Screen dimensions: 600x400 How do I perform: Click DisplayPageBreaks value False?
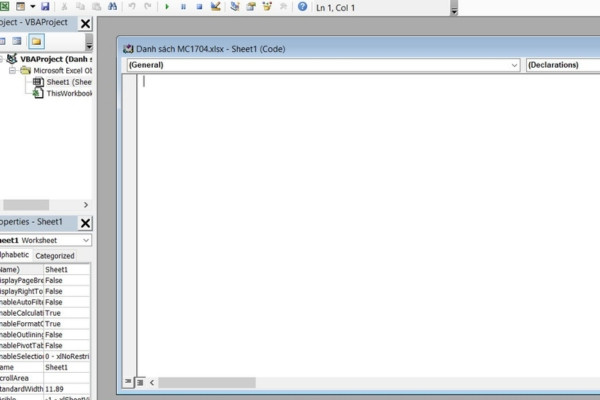[67, 280]
